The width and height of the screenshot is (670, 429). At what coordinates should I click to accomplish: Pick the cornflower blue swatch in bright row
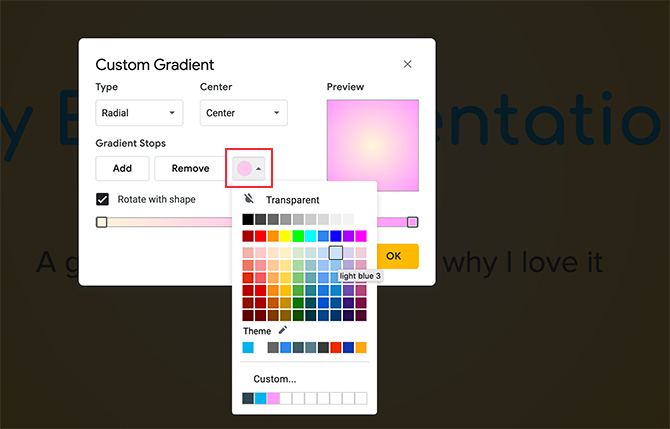click(x=323, y=236)
